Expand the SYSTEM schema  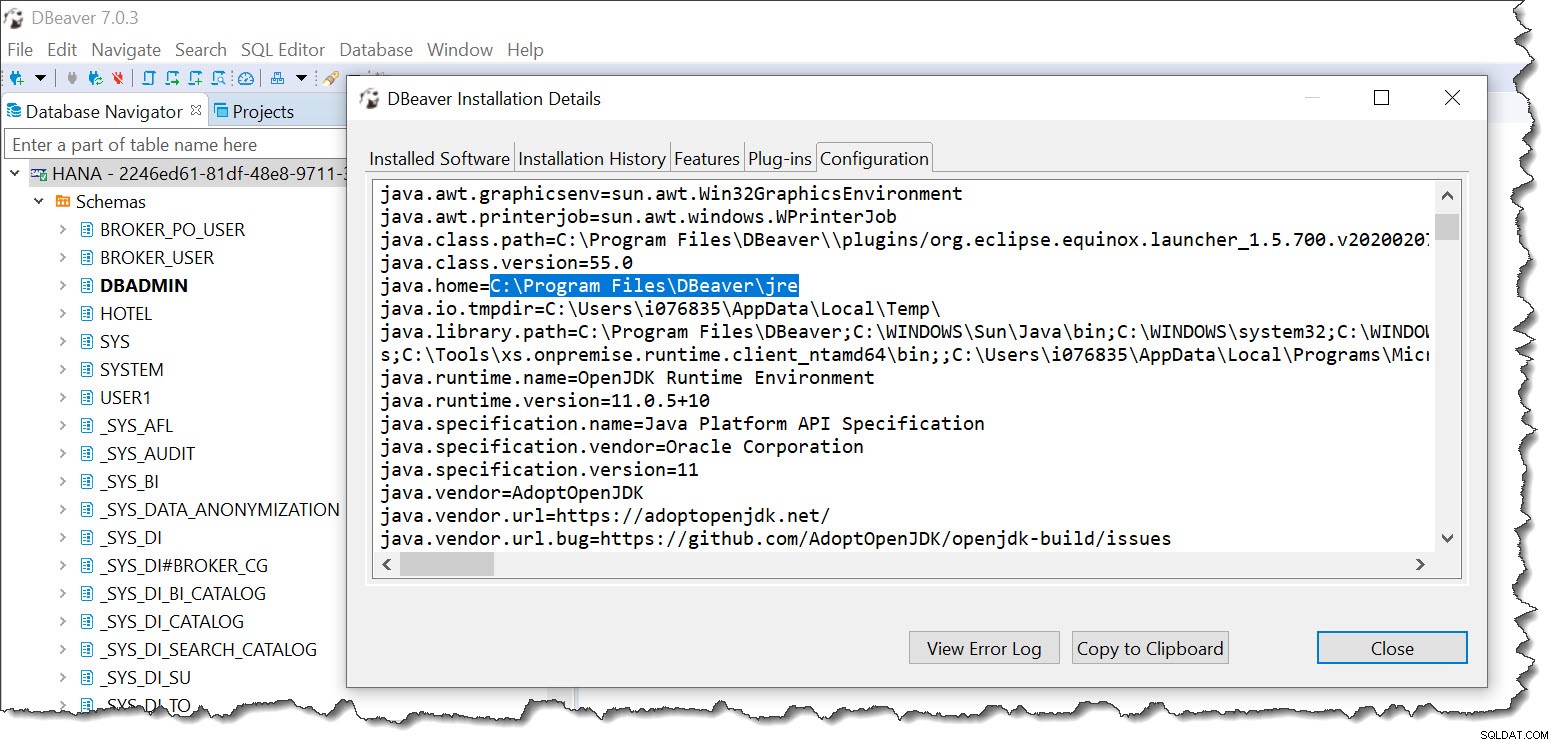pos(63,369)
